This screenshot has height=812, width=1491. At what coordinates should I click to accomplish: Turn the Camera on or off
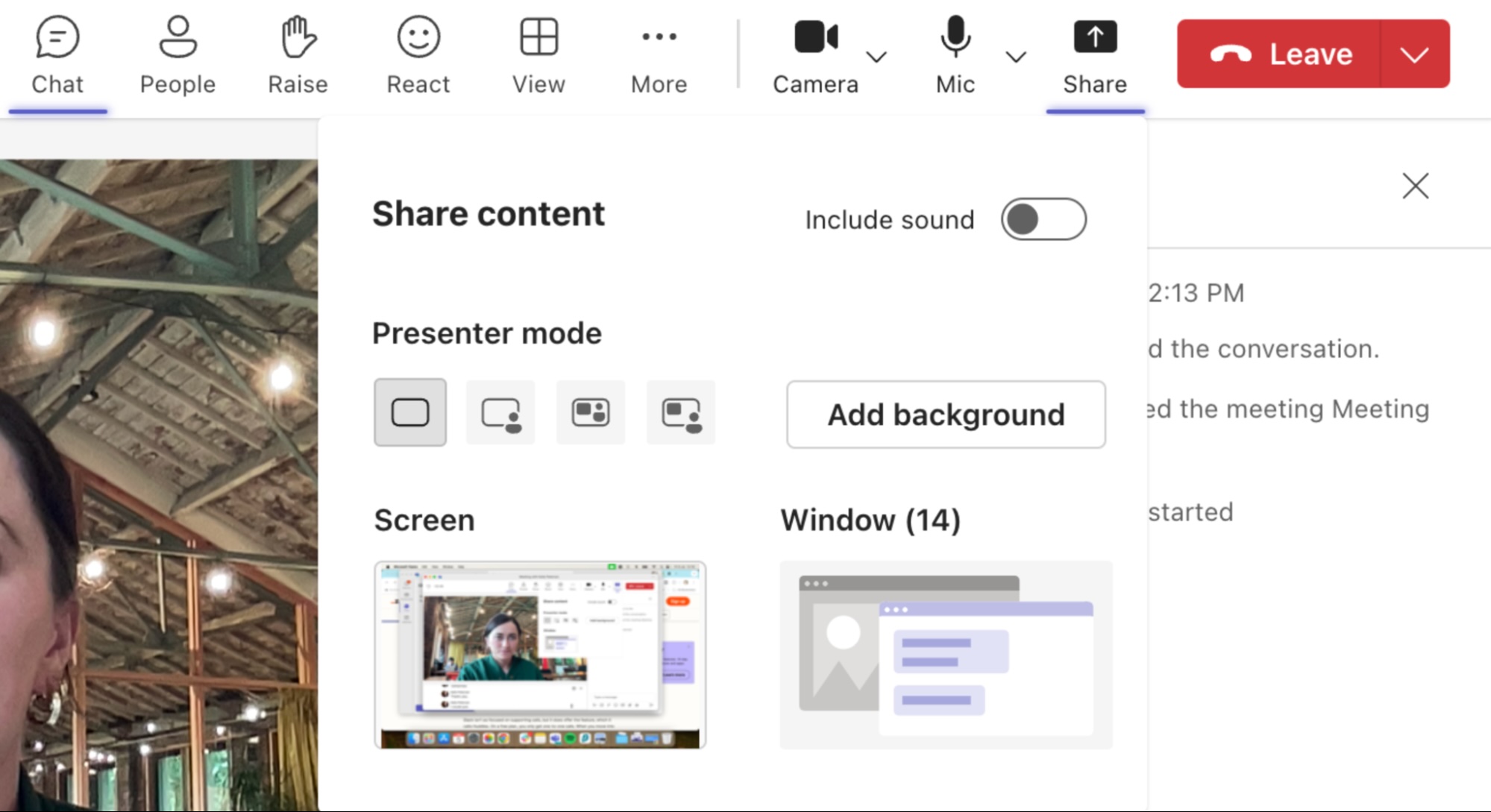coord(815,57)
